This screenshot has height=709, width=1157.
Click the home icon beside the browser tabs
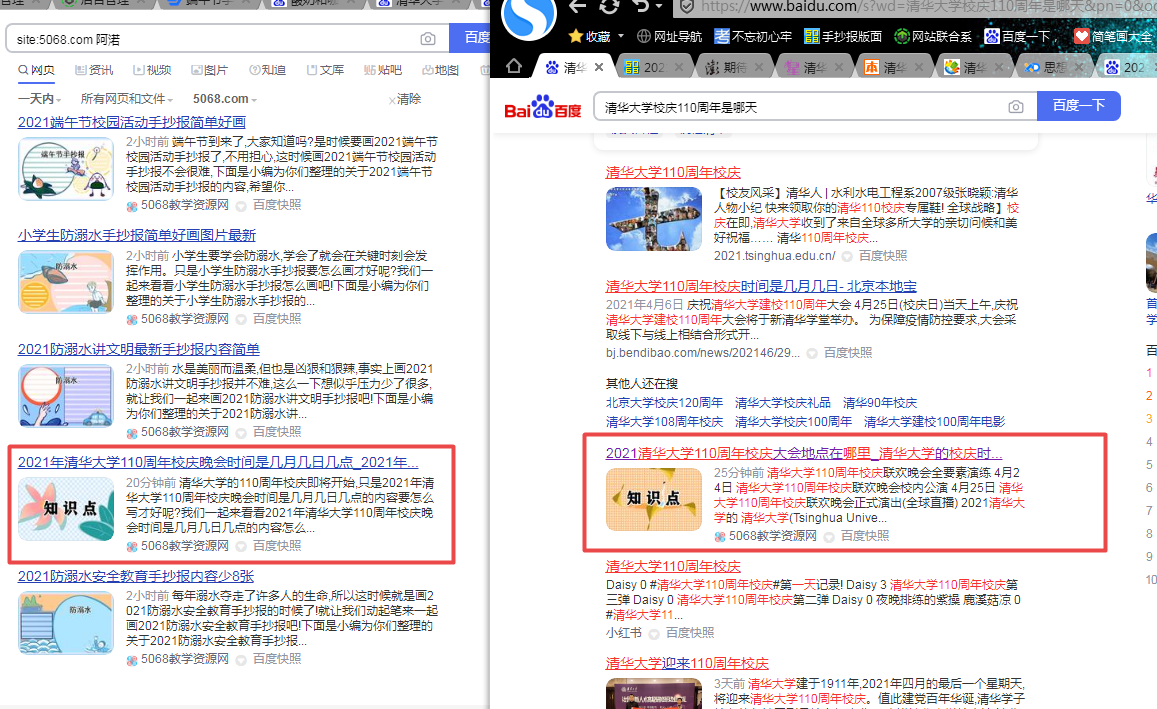pos(514,65)
